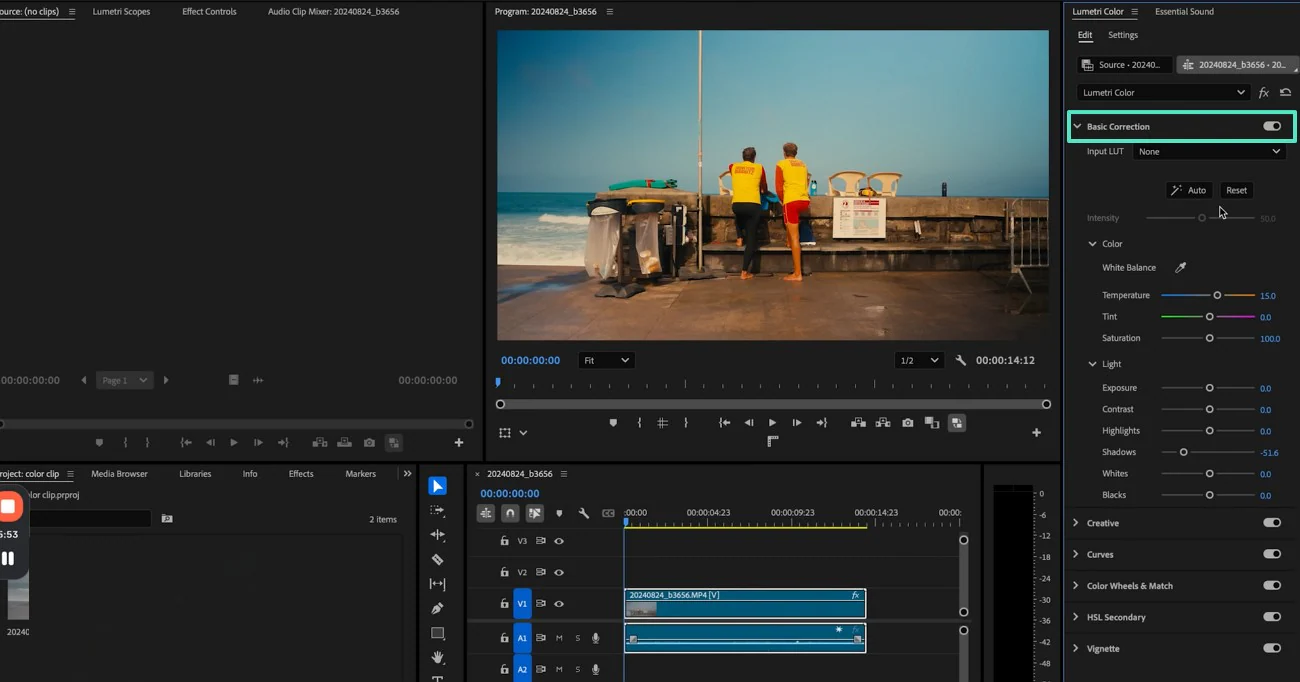Open the Effects panel tab
Image resolution: width=1300 pixels, height=682 pixels.
(x=301, y=474)
